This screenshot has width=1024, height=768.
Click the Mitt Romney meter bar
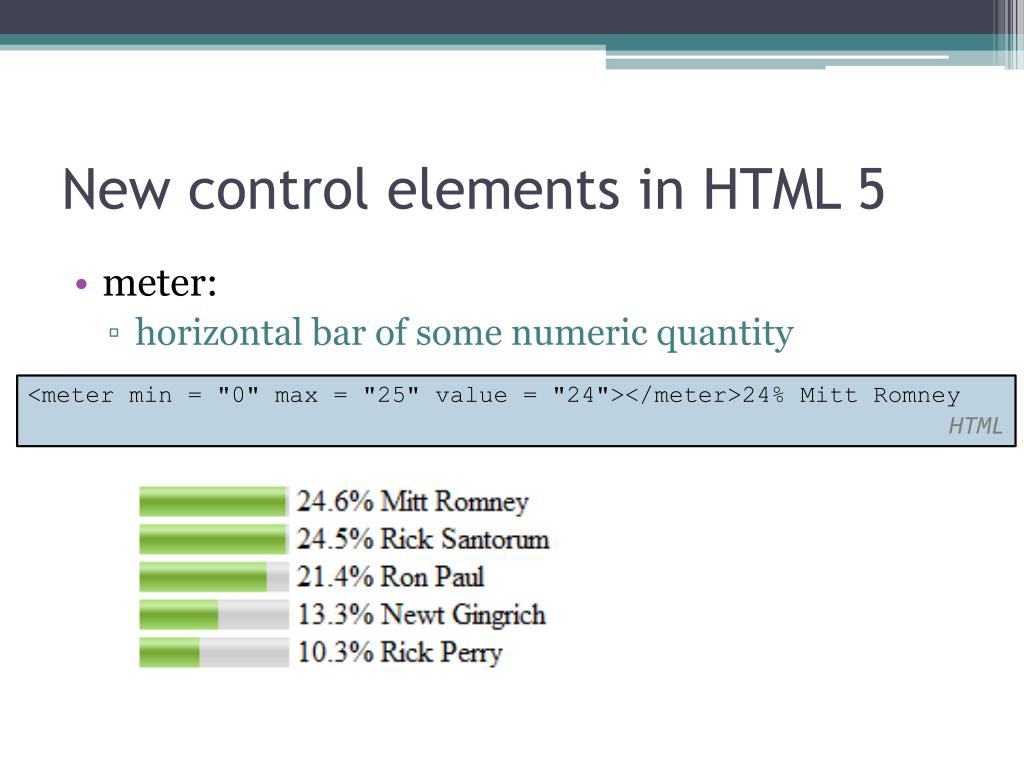214,502
